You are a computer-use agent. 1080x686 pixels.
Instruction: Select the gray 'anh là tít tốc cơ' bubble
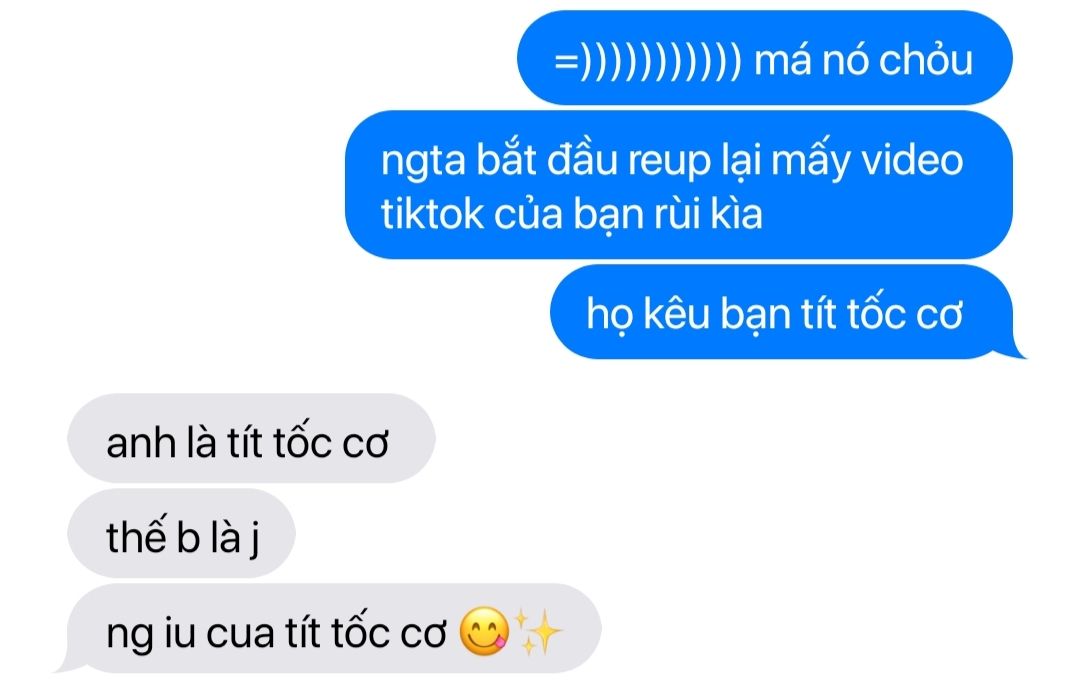251,439
